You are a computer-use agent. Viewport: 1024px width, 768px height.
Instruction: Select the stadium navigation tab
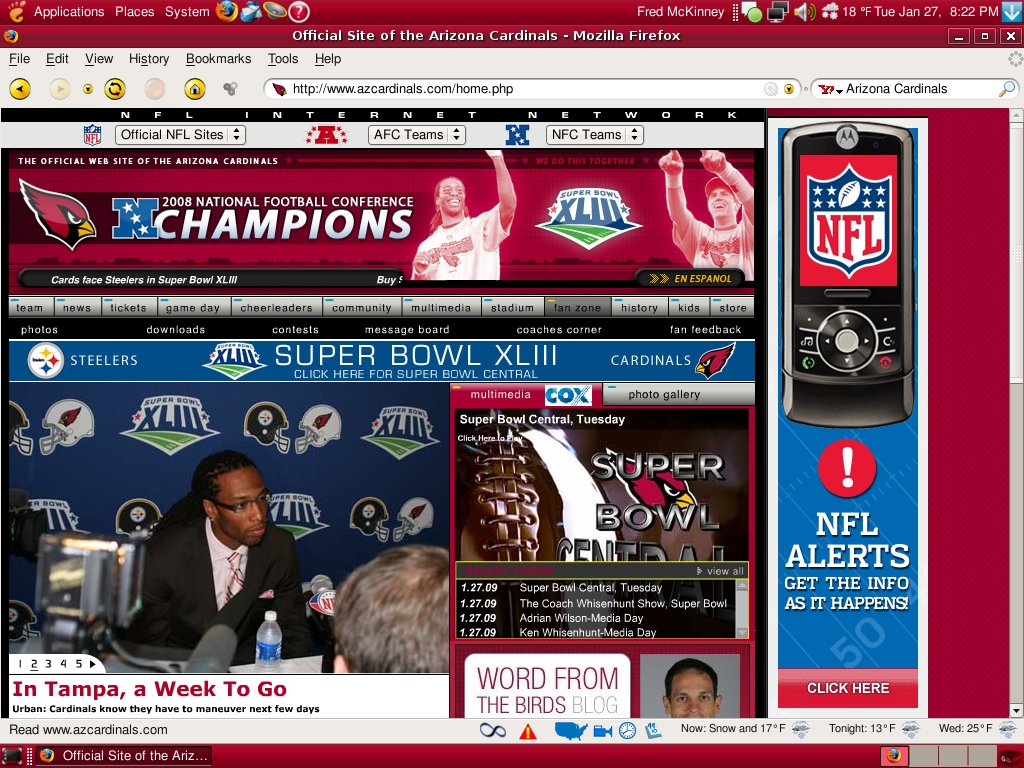point(512,308)
